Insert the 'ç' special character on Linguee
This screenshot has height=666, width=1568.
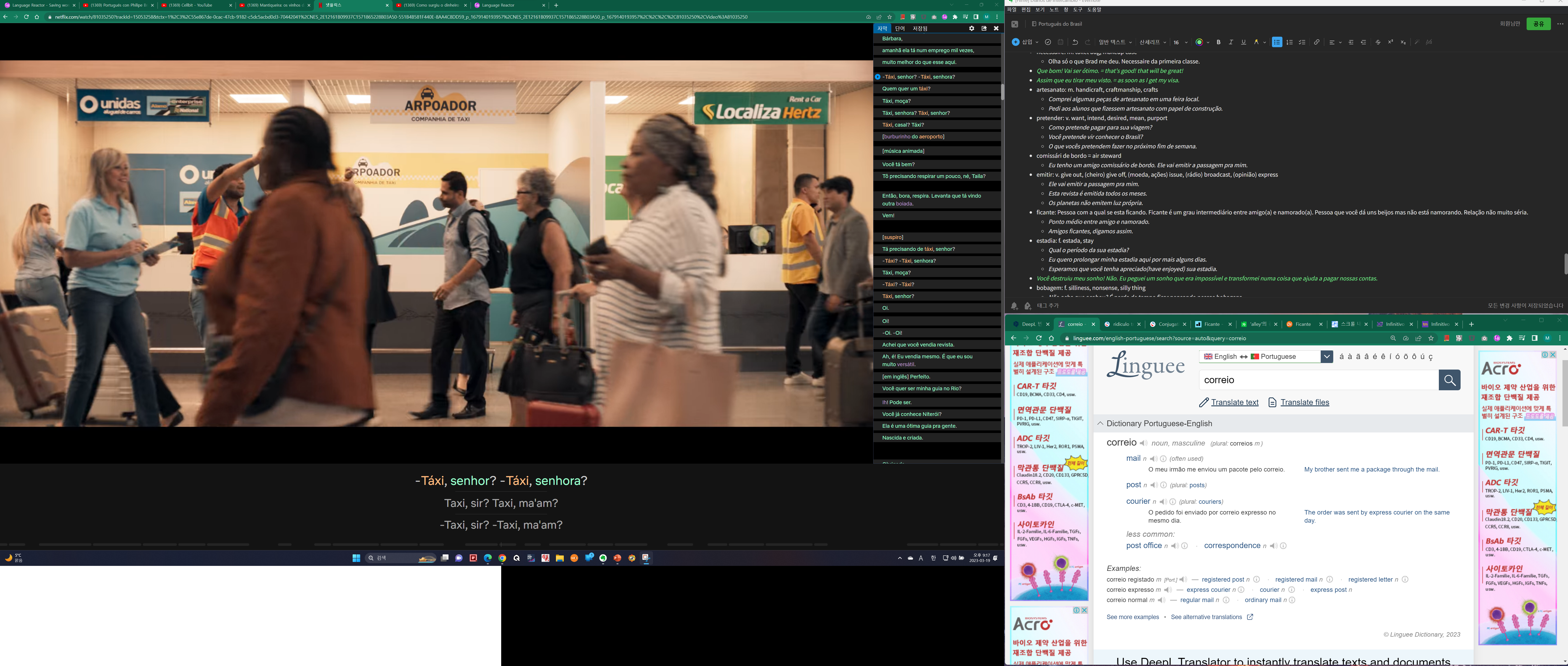[1430, 357]
